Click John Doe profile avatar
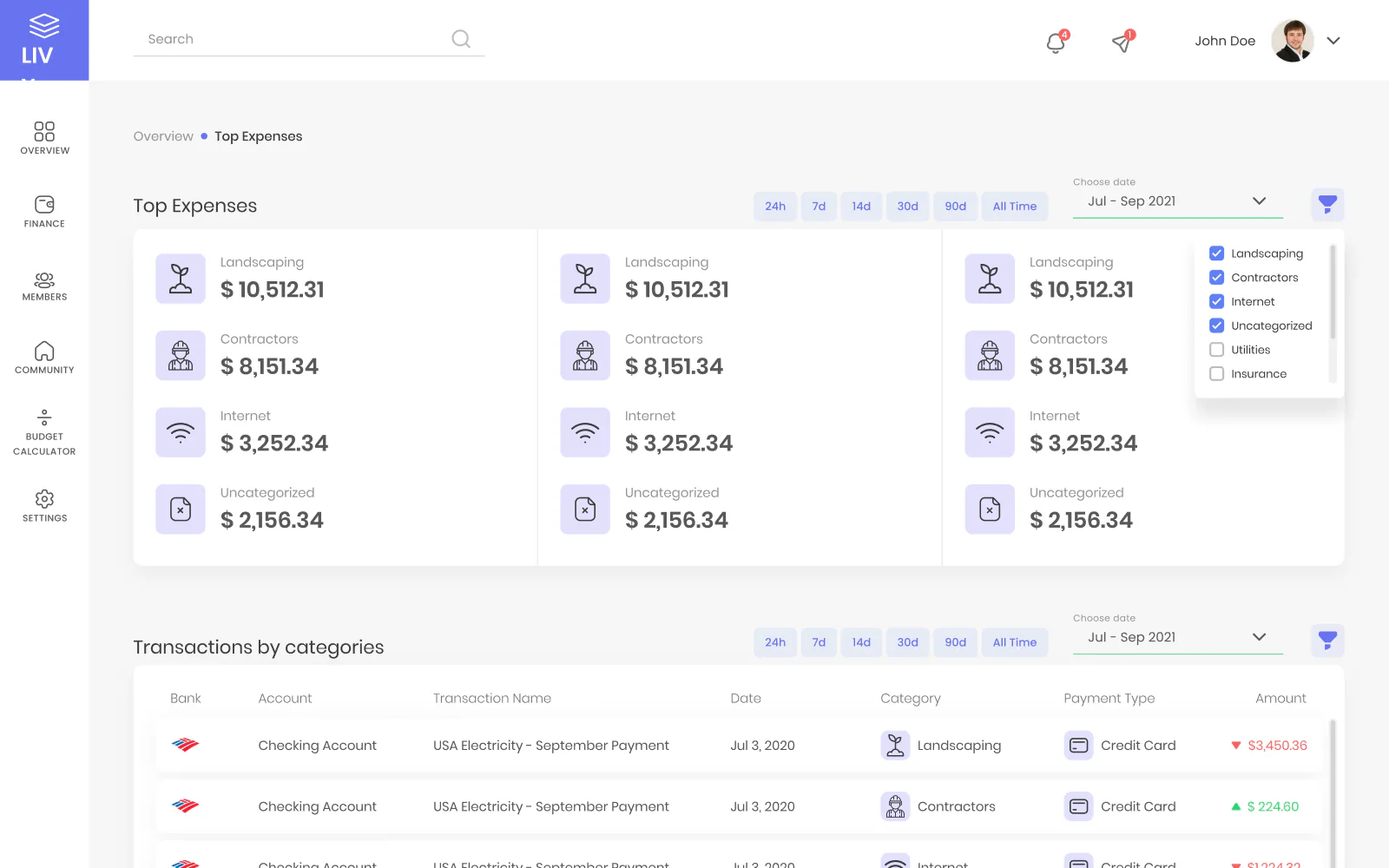Viewport: 1389px width, 868px height. click(1293, 41)
